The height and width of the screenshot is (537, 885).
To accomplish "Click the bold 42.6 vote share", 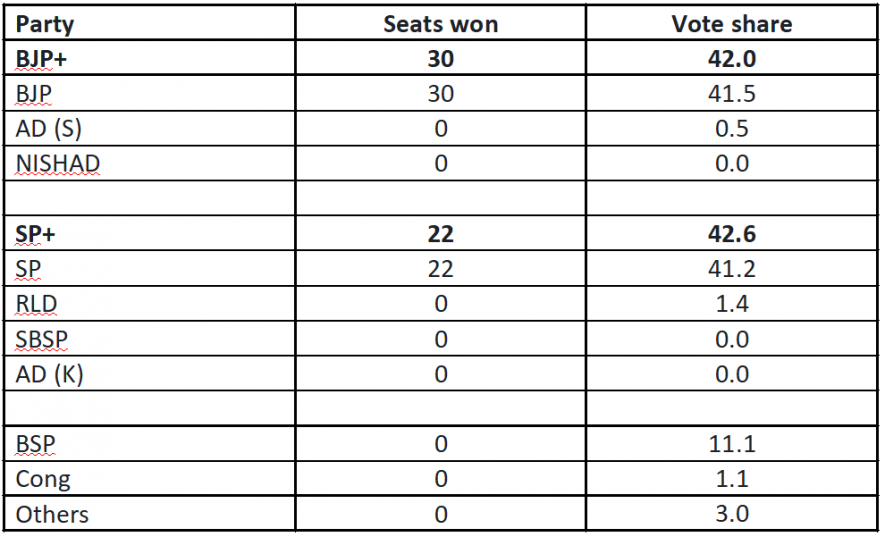I will (732, 234).
